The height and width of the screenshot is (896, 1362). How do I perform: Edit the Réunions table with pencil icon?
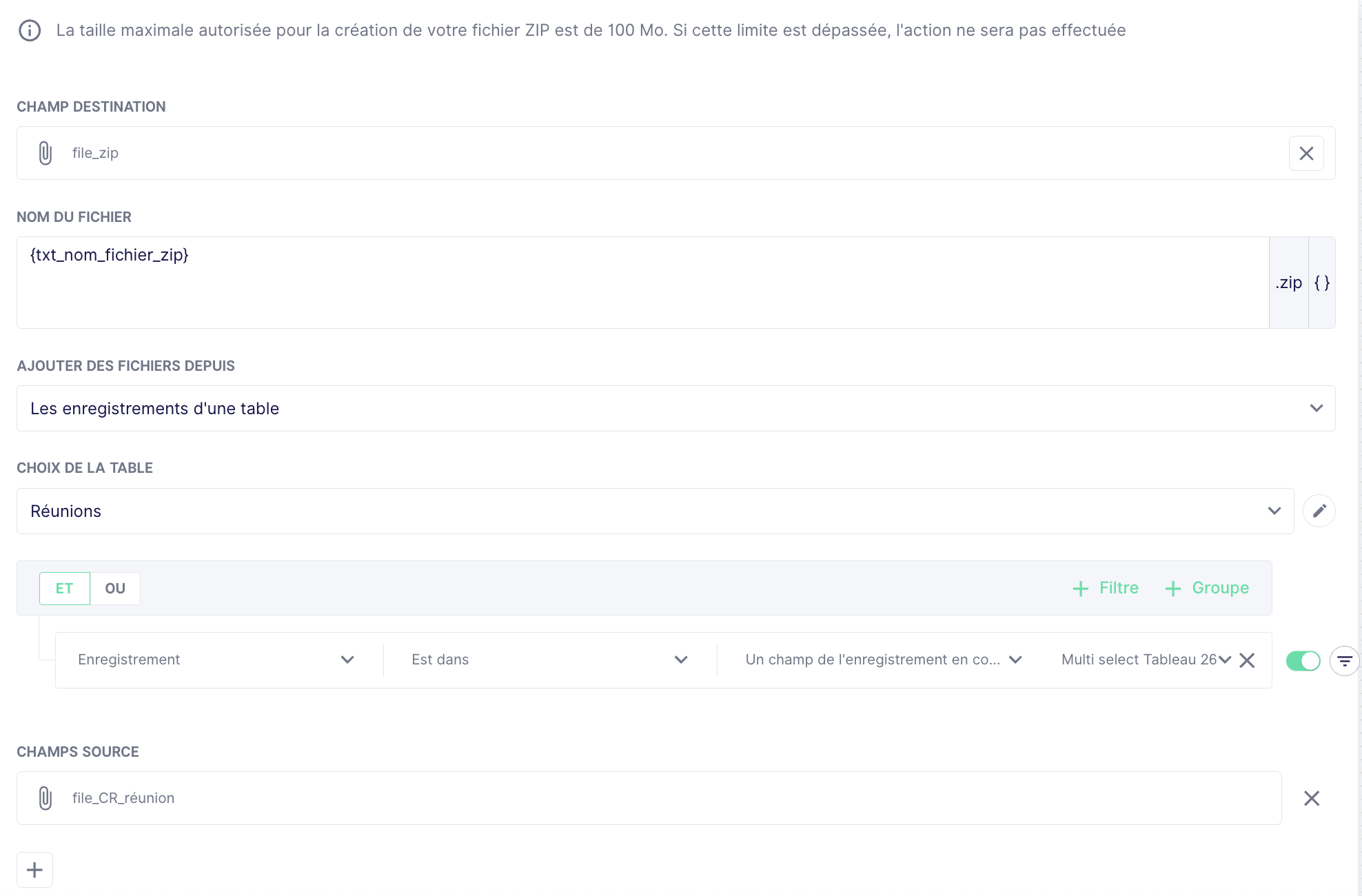1319,511
